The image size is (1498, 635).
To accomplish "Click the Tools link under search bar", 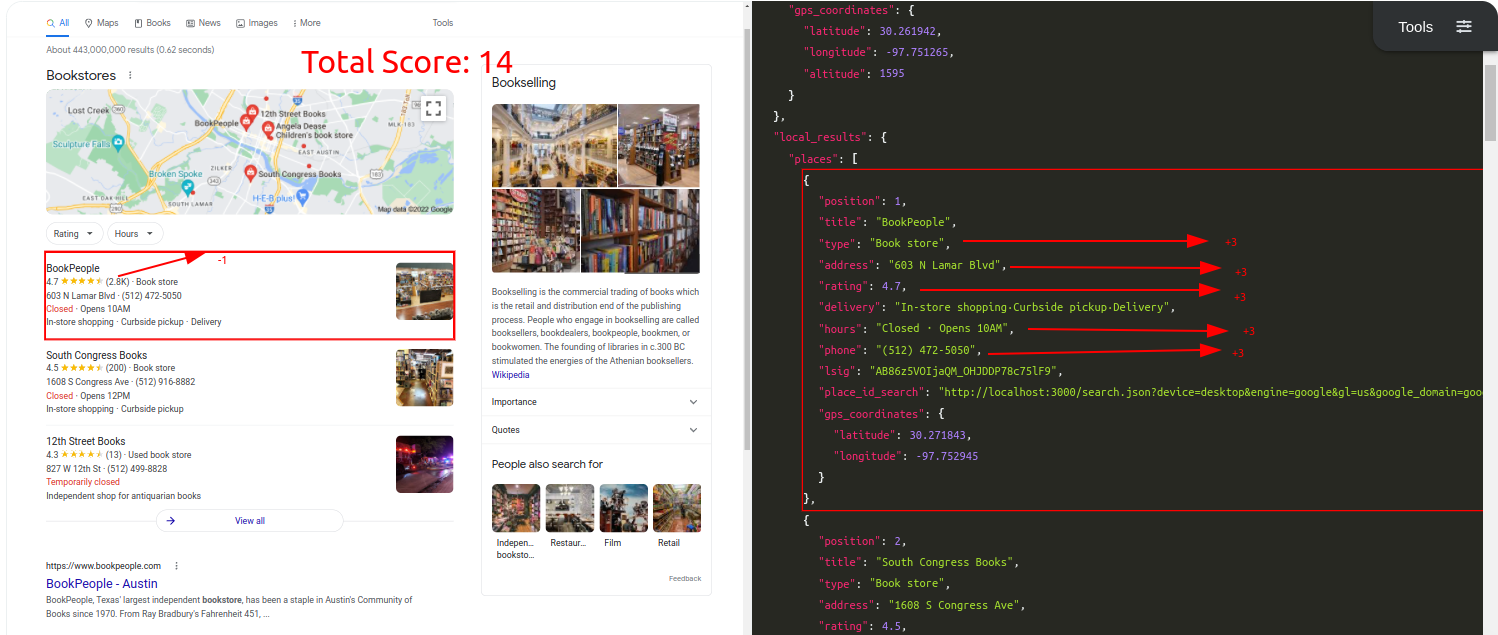I will 443,23.
